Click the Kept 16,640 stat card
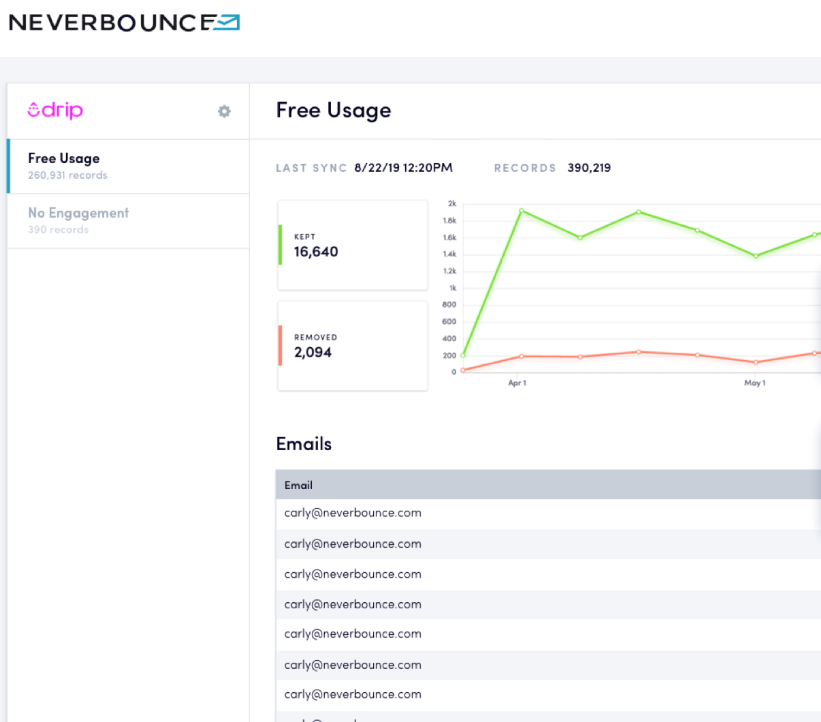The height and width of the screenshot is (722, 821). click(x=353, y=245)
